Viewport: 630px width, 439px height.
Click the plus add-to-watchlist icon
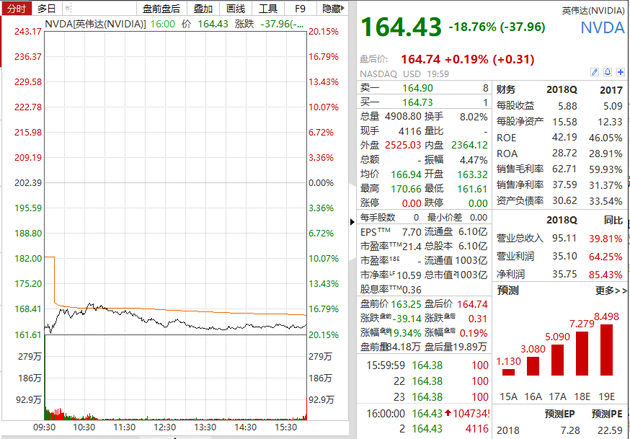pyautogui.click(x=620, y=72)
